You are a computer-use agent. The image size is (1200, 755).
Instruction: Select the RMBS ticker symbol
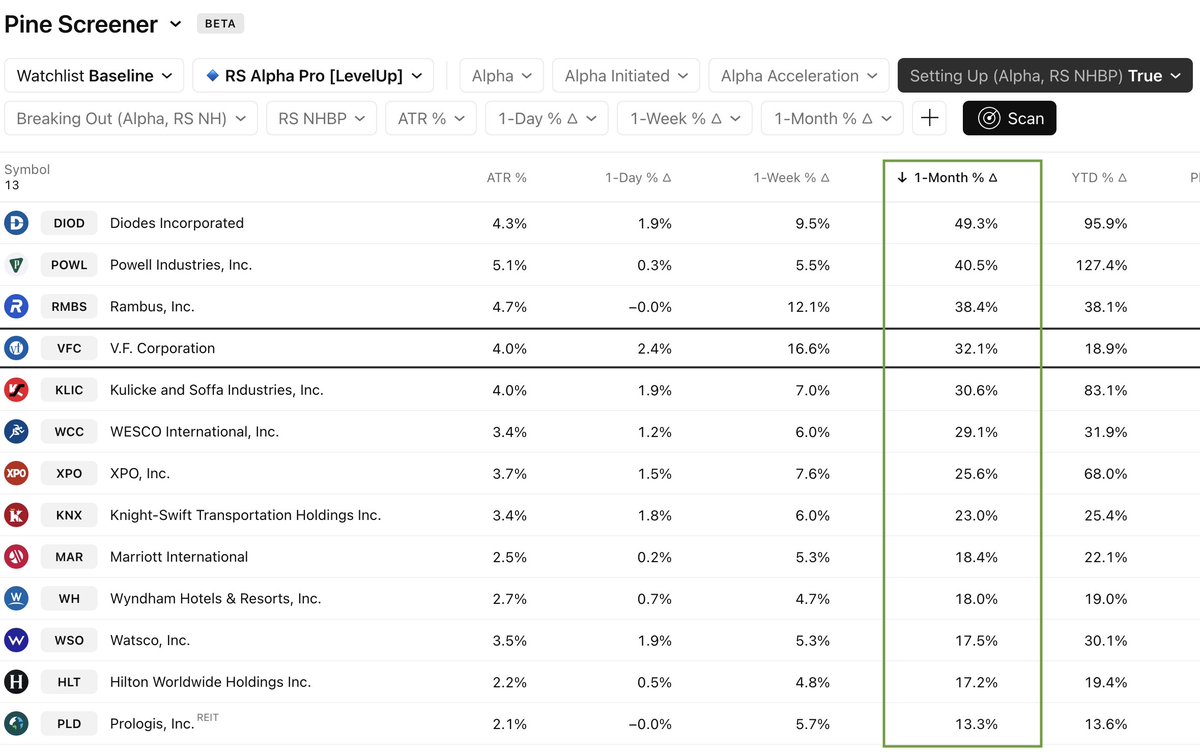pyautogui.click(x=69, y=307)
